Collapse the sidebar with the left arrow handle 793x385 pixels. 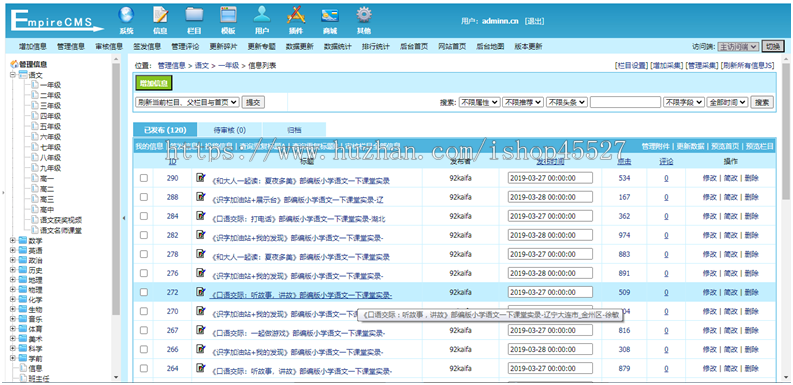[x=124, y=218]
